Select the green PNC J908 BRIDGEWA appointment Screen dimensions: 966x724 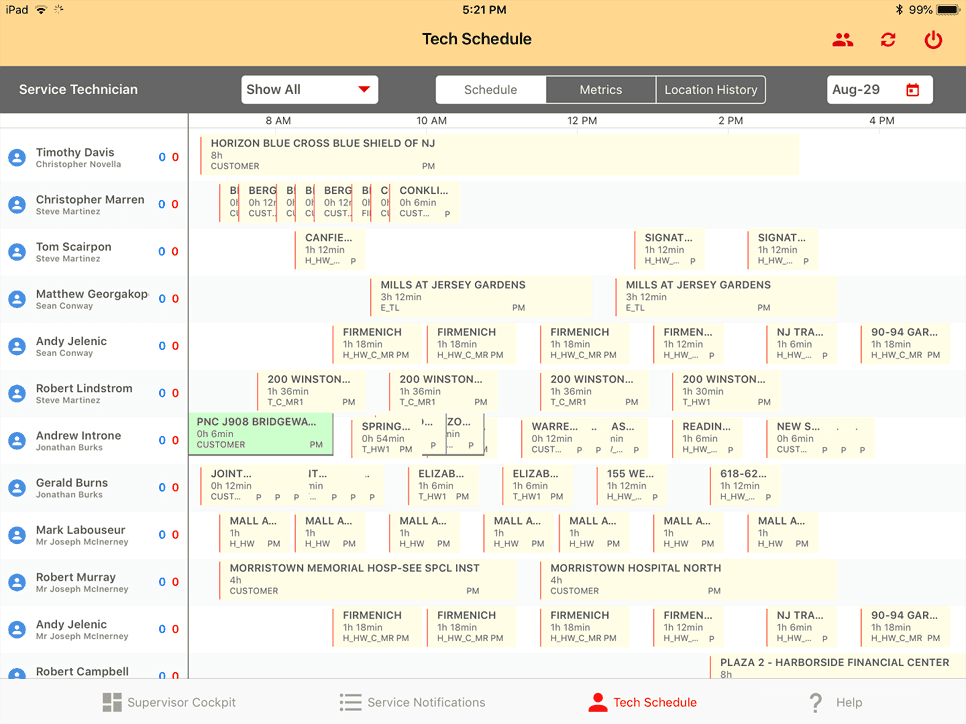[261, 434]
